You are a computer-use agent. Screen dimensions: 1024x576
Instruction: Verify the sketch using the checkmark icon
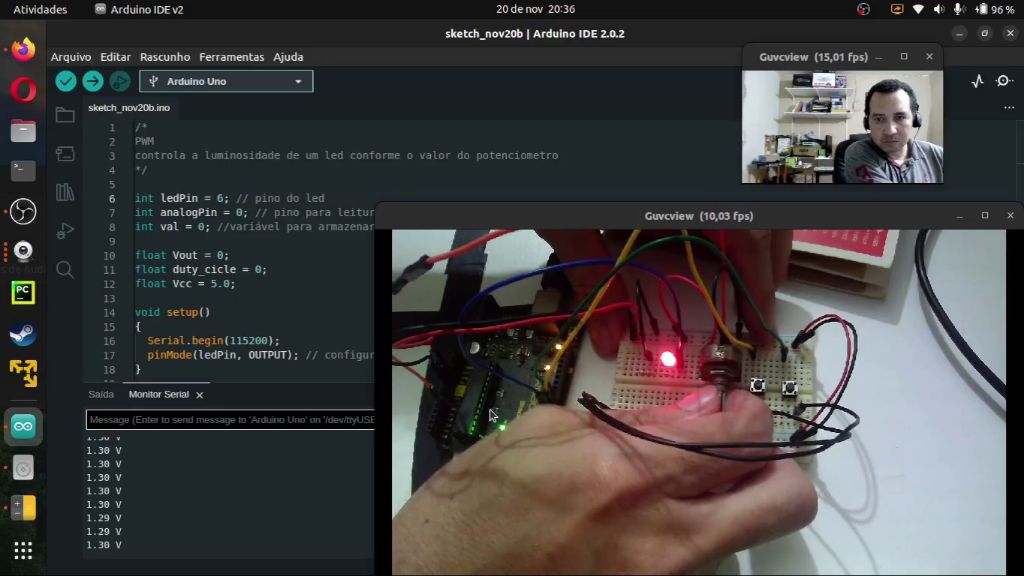pos(66,81)
